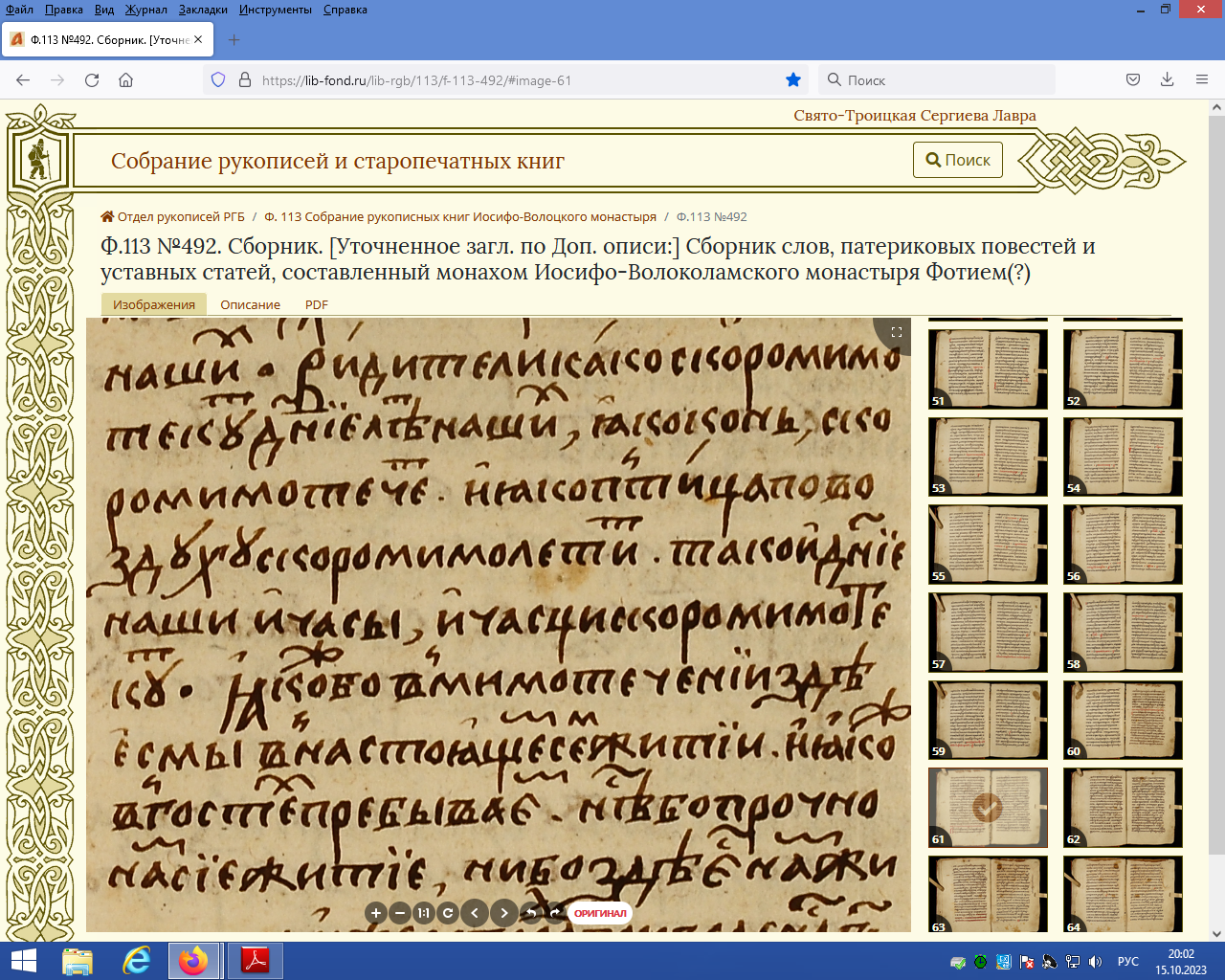Open the Файл menu
The image size is (1225, 980).
click(19, 10)
